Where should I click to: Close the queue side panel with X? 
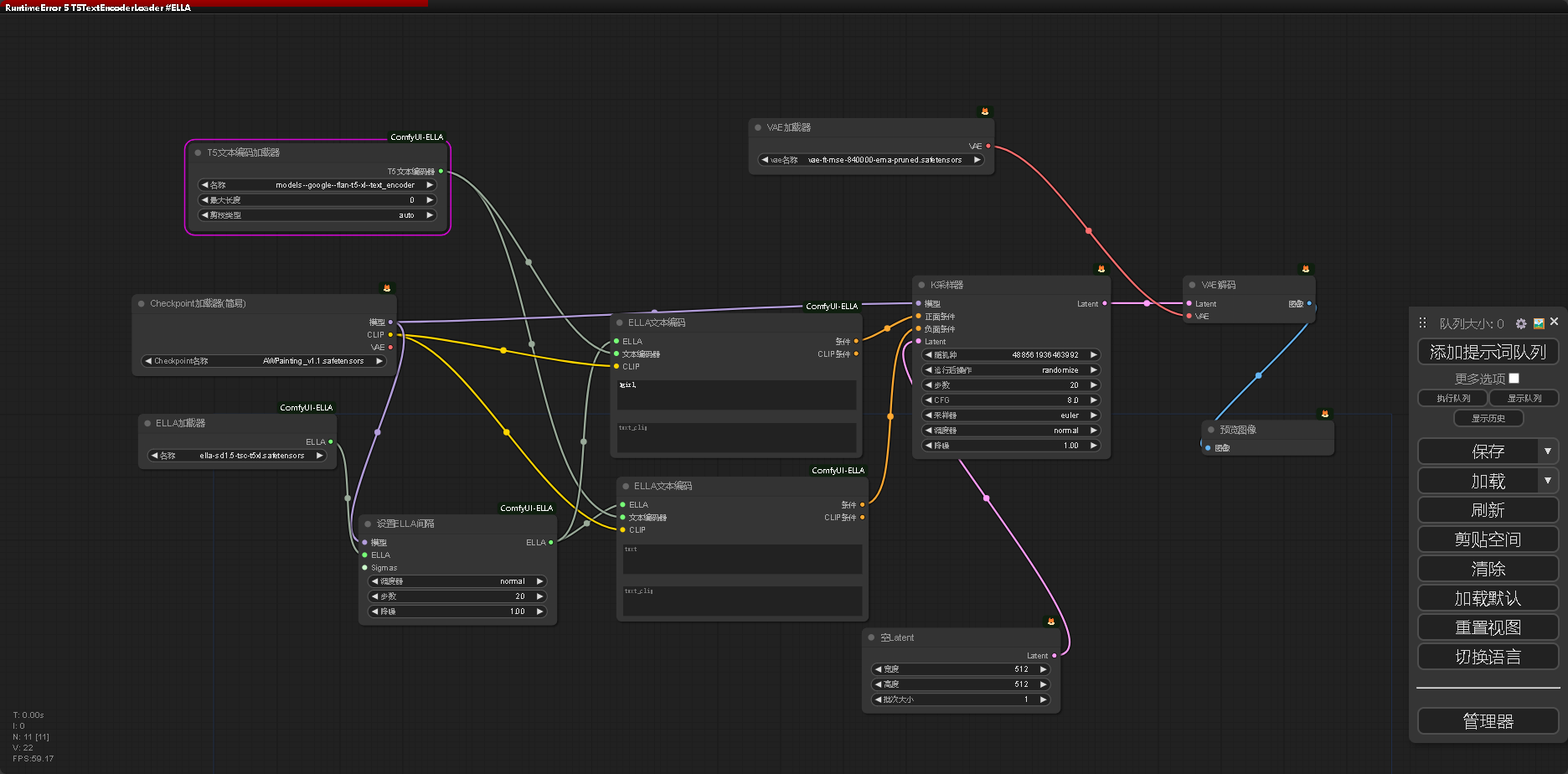[x=1554, y=322]
